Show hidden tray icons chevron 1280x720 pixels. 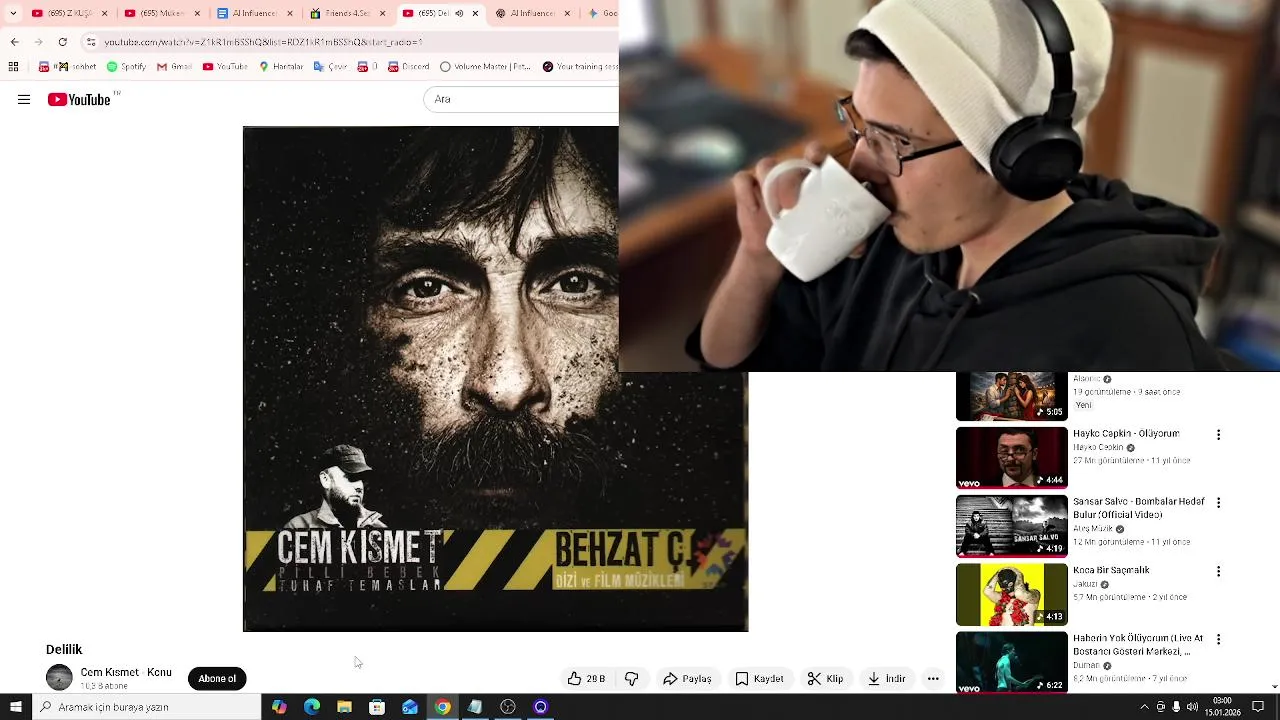pyautogui.click(x=1144, y=707)
